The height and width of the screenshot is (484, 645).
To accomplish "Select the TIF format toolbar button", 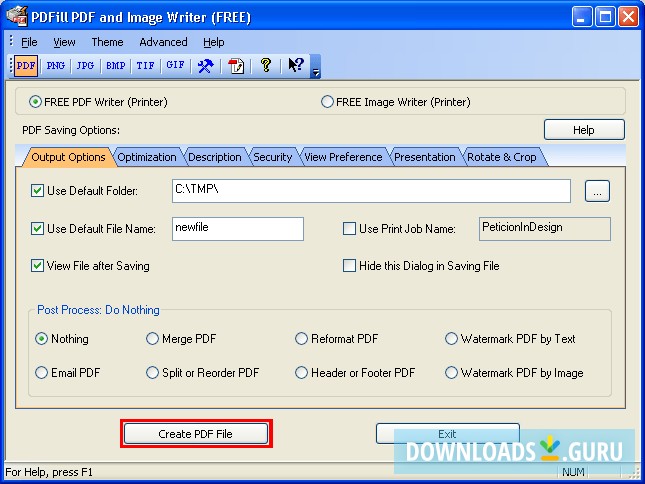I will [x=146, y=66].
